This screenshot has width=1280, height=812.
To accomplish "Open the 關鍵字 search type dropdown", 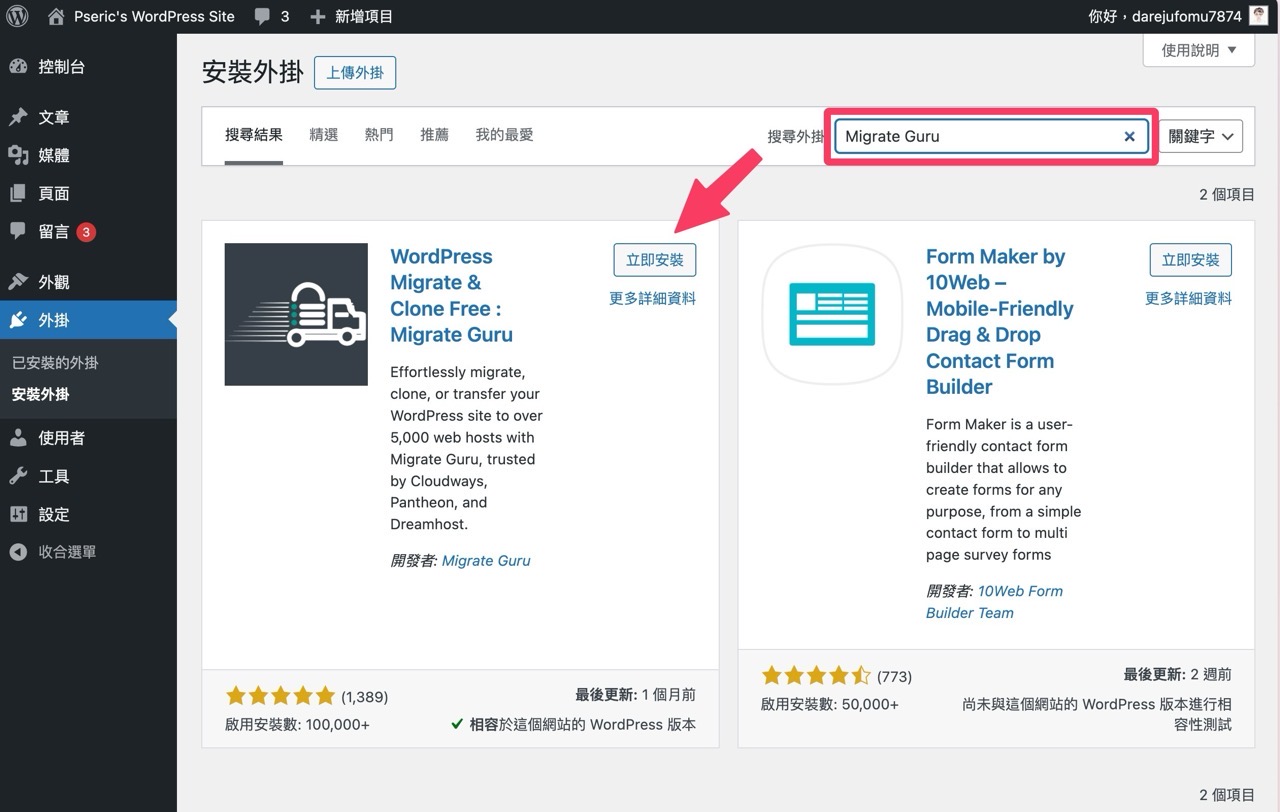I will [1201, 136].
